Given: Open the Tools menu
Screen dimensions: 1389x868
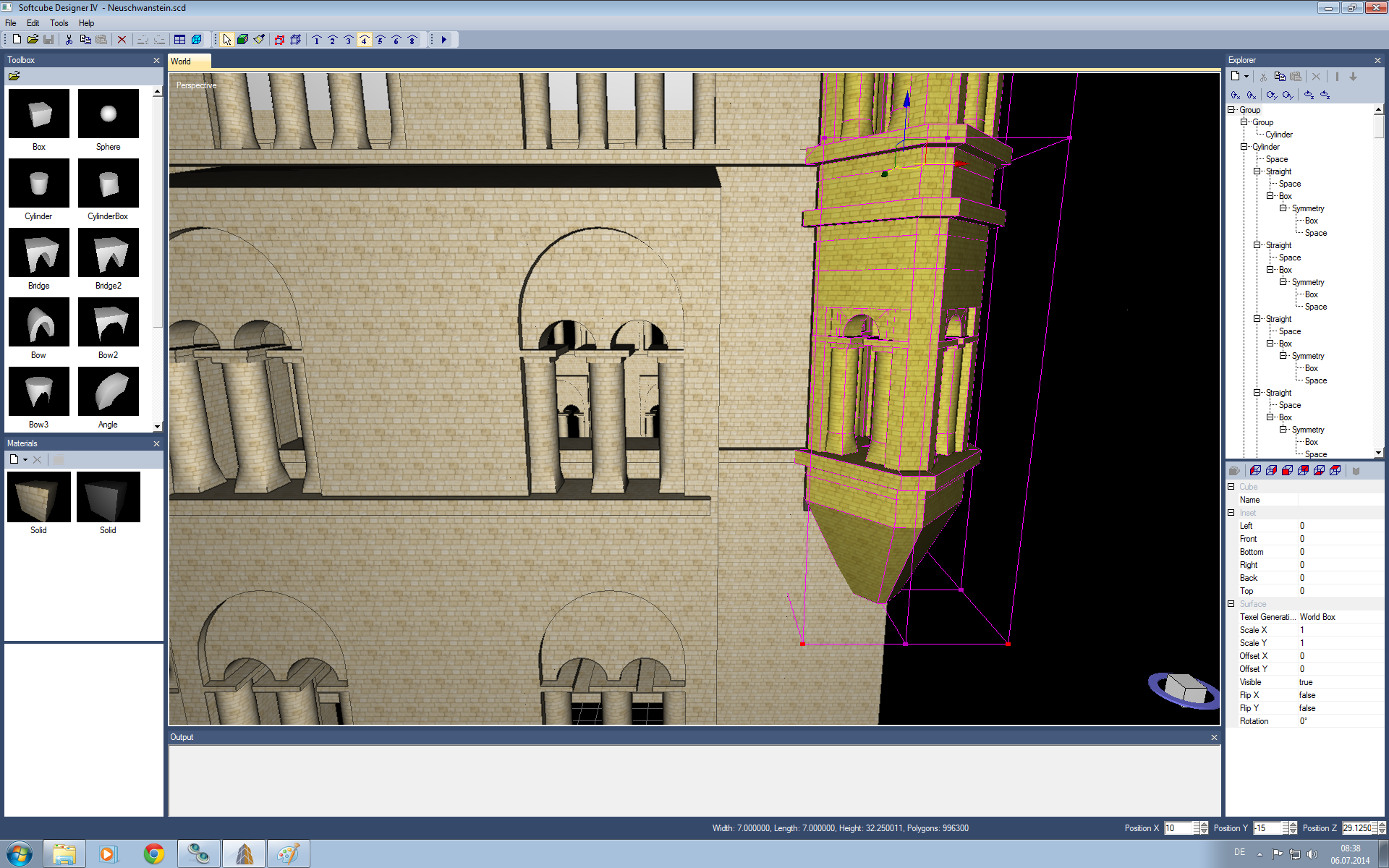Looking at the screenshot, I should click(x=59, y=23).
